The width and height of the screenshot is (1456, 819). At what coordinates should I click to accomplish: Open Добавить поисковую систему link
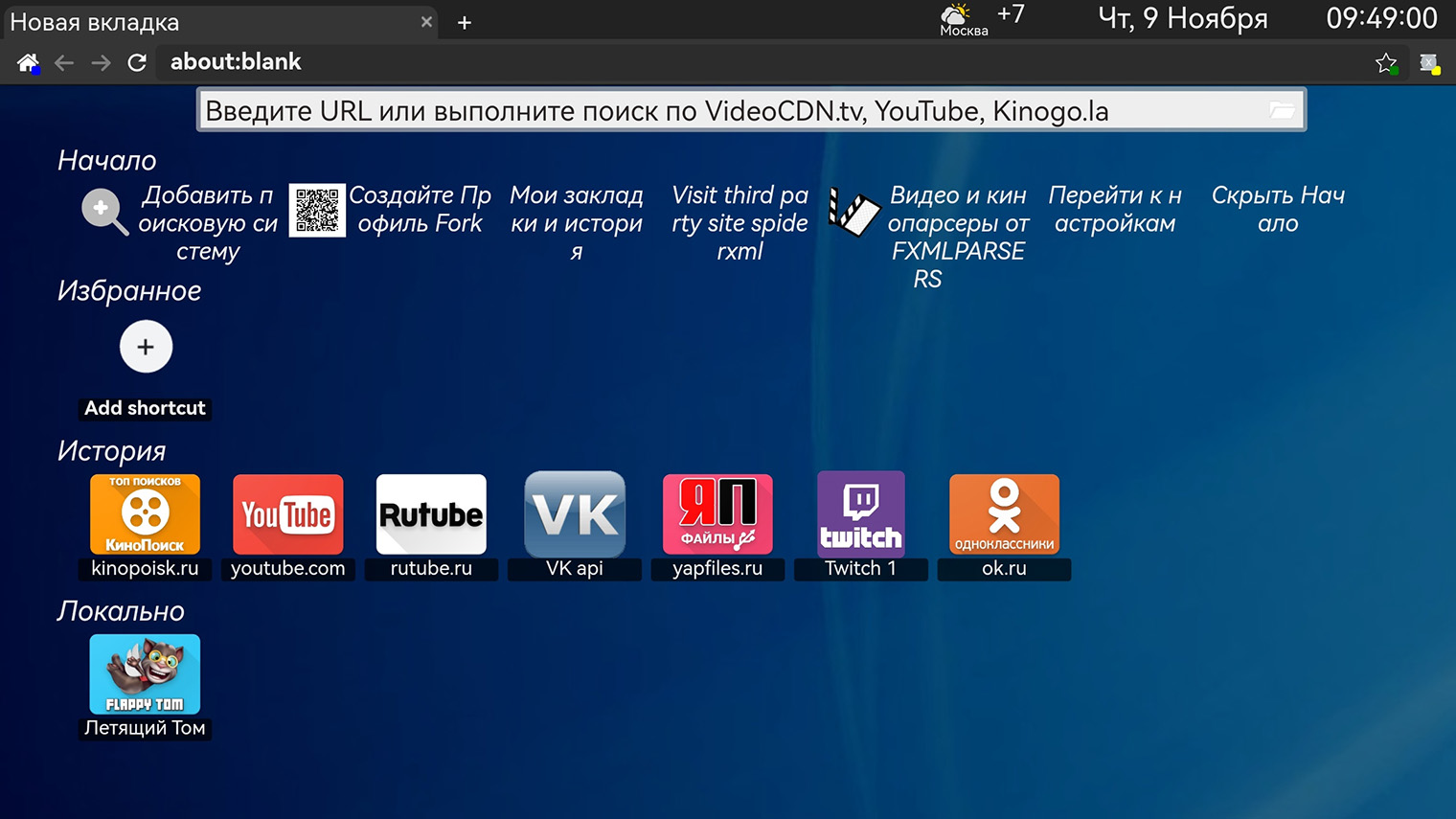208,223
